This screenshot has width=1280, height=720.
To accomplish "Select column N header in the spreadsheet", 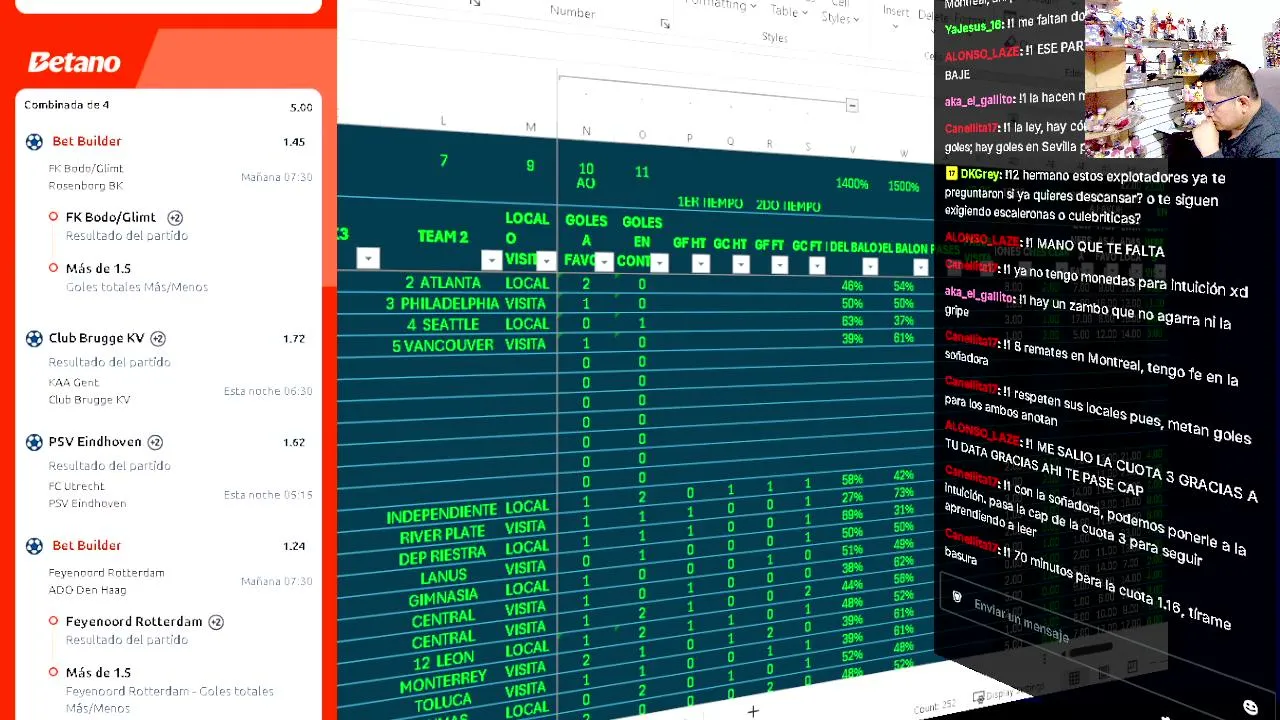I will [x=586, y=131].
